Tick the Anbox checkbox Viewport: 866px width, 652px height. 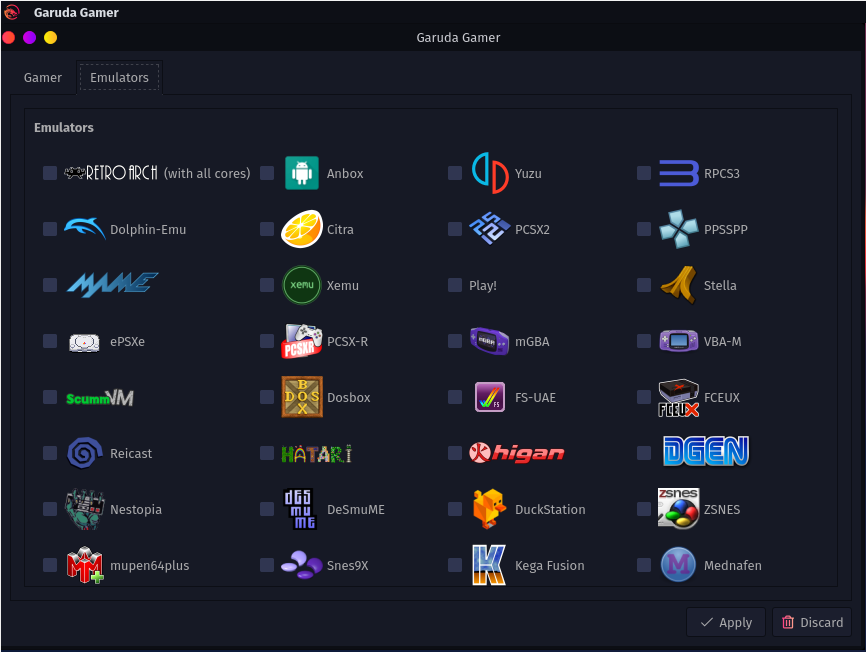[x=267, y=173]
